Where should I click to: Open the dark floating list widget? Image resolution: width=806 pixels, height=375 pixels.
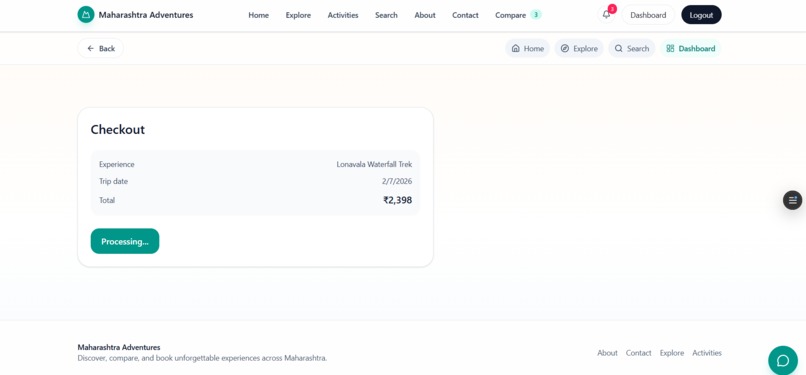click(792, 200)
